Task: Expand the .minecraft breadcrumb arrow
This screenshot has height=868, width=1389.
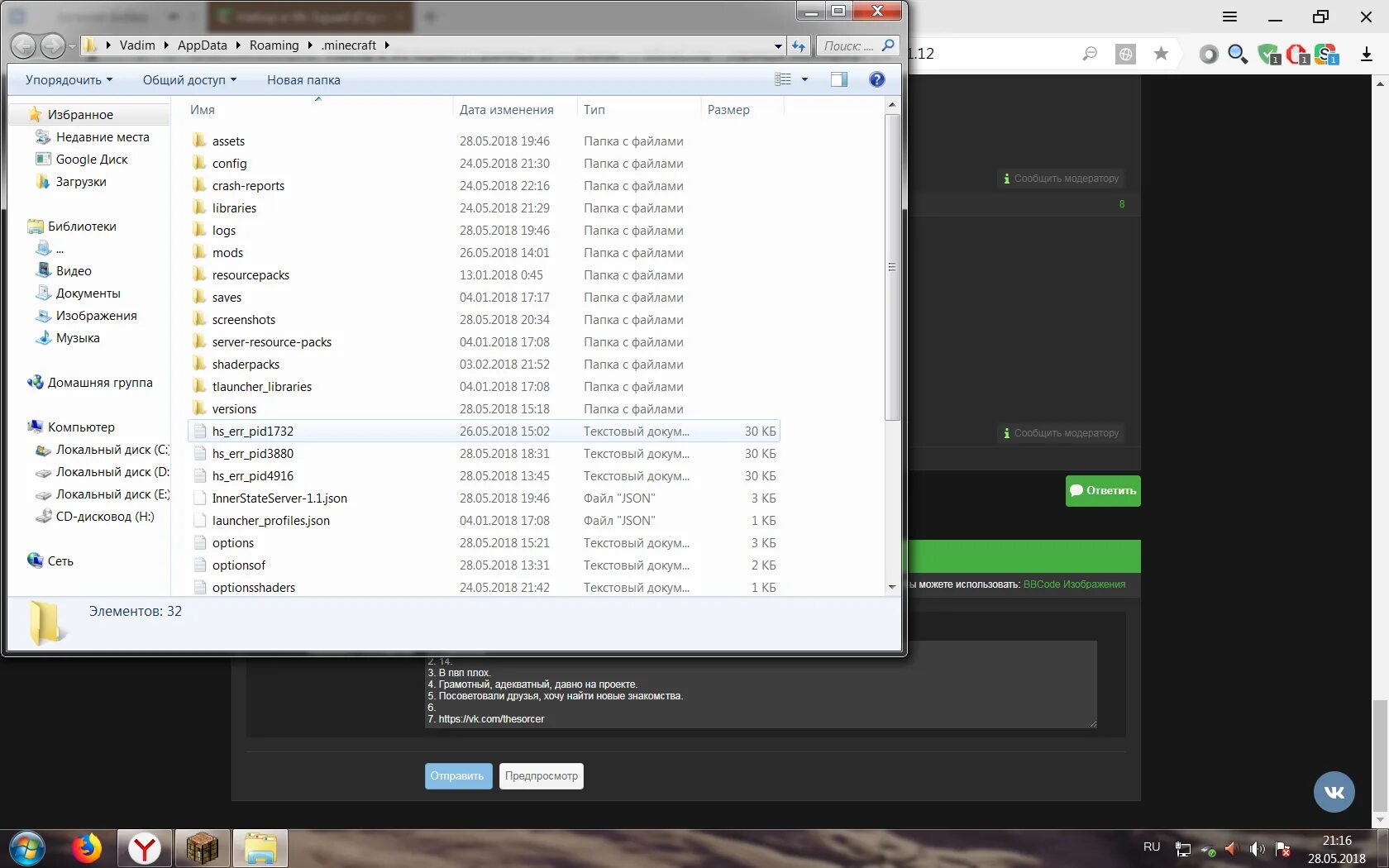Action: [386, 45]
